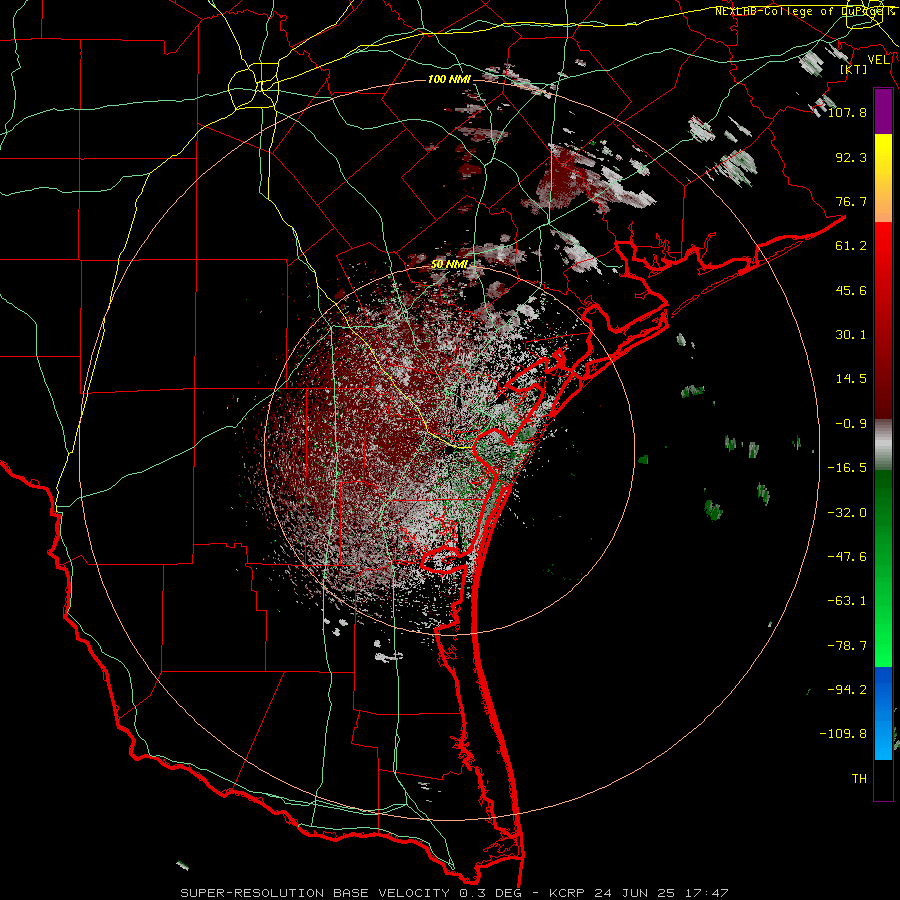Image resolution: width=900 pixels, height=900 pixels.
Task: Click the 61.2 velocity scale value
Action: [x=851, y=246]
